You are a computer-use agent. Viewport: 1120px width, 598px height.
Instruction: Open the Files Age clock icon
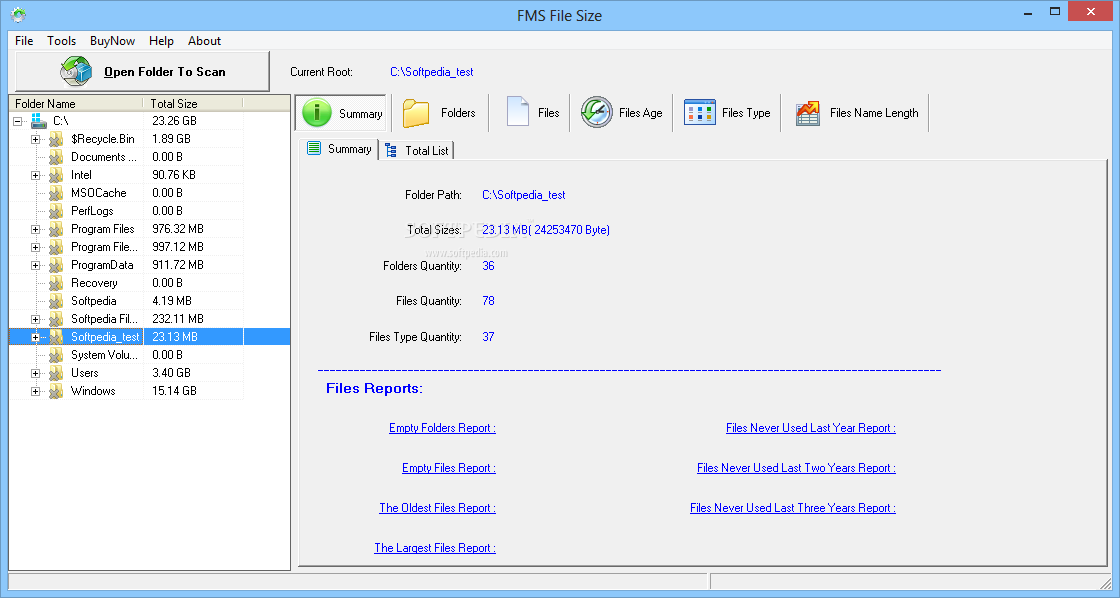coord(596,112)
